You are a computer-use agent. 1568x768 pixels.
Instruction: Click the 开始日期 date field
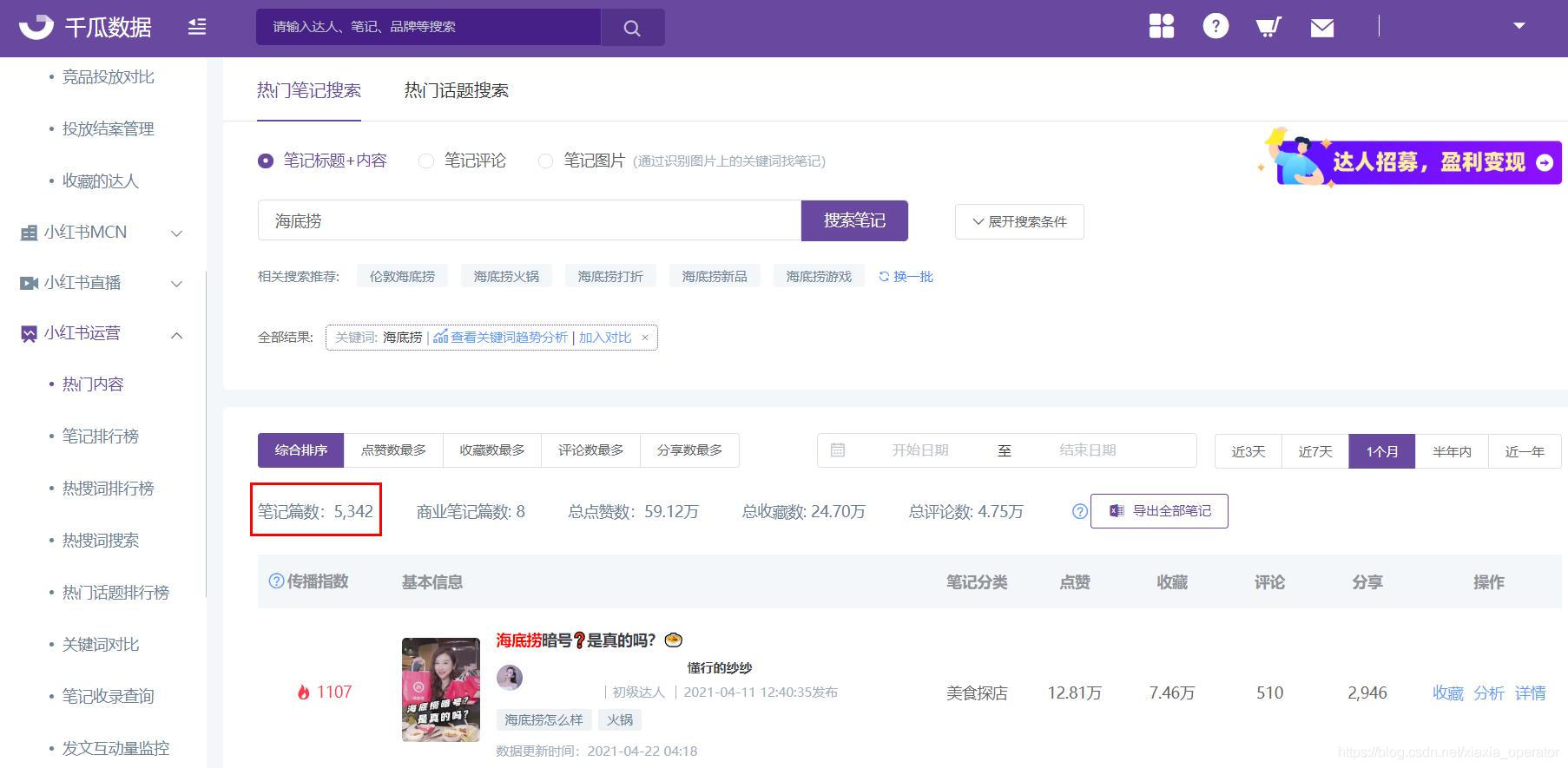(x=920, y=450)
